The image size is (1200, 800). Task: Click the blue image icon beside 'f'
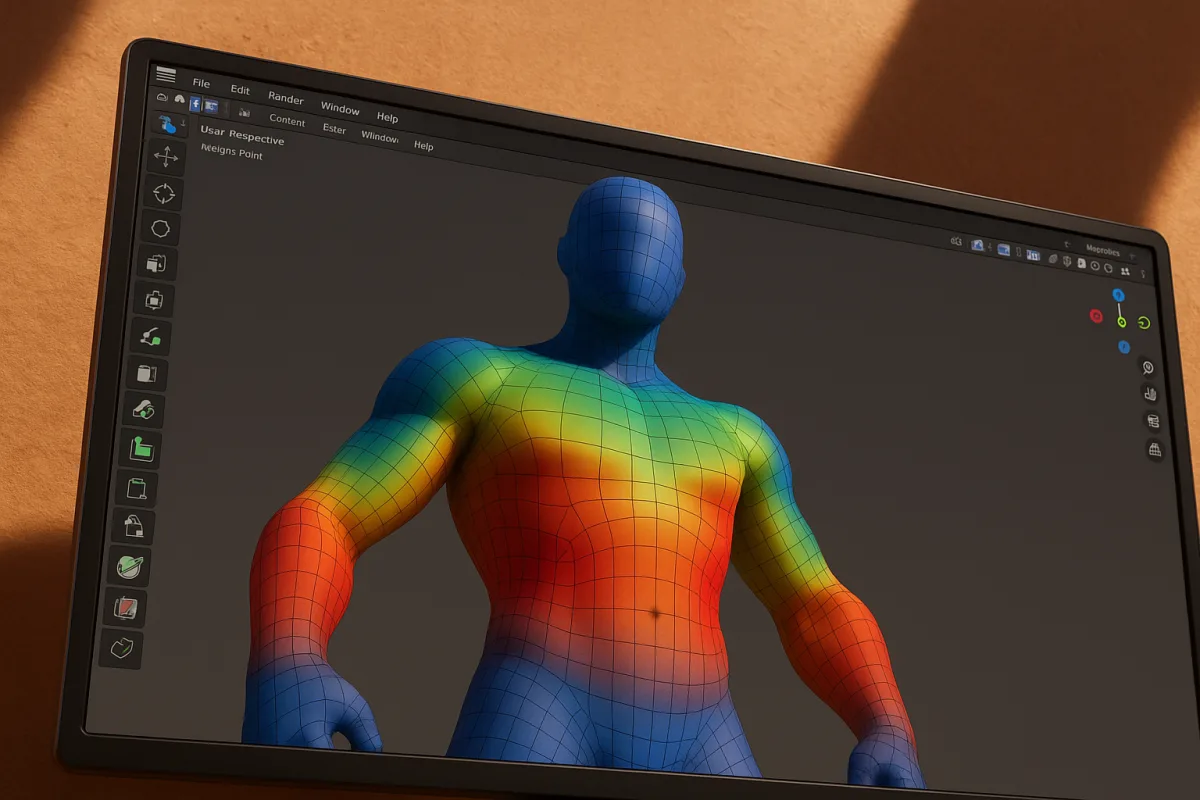coord(211,107)
